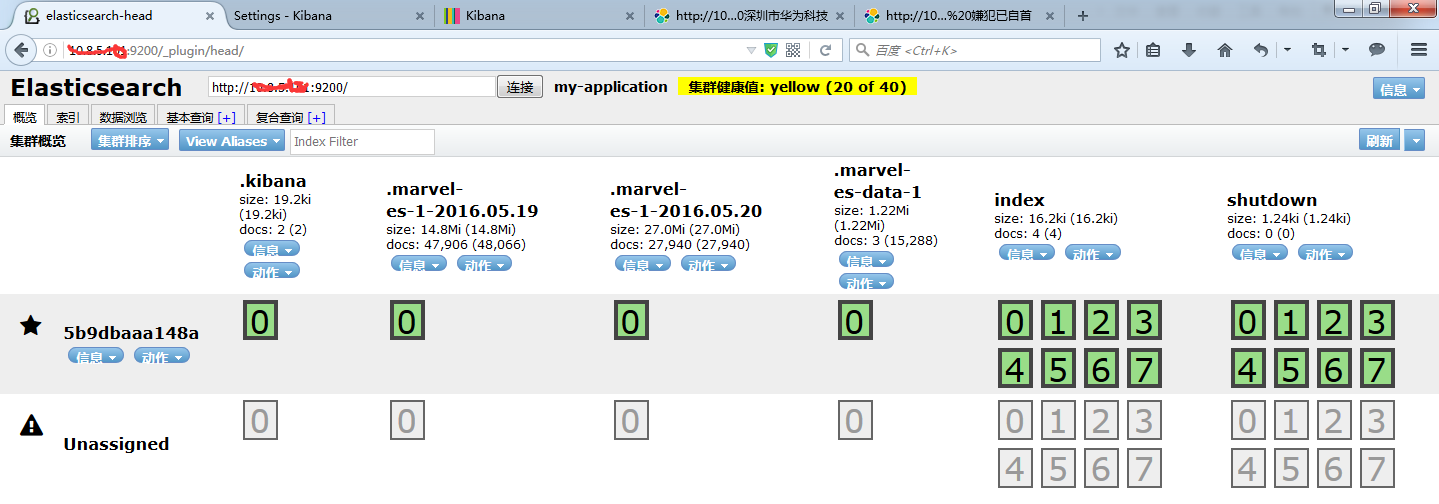Open 动作 dropdown under the index column
Viewport: 1439px width, 504px height.
click(1092, 253)
